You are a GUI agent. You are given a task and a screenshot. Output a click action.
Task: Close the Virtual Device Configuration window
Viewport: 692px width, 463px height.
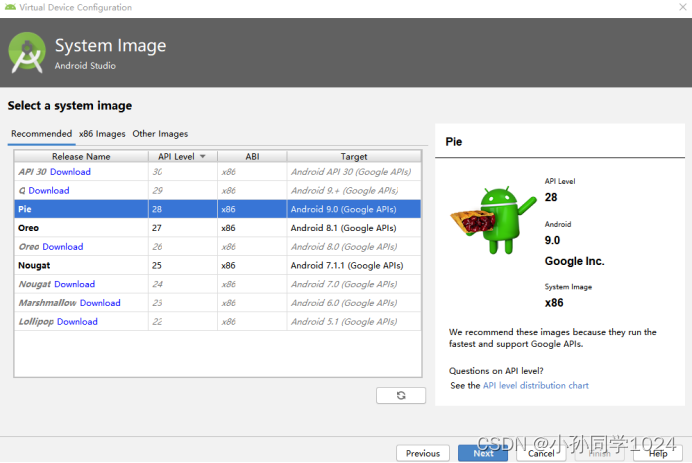[682, 7]
